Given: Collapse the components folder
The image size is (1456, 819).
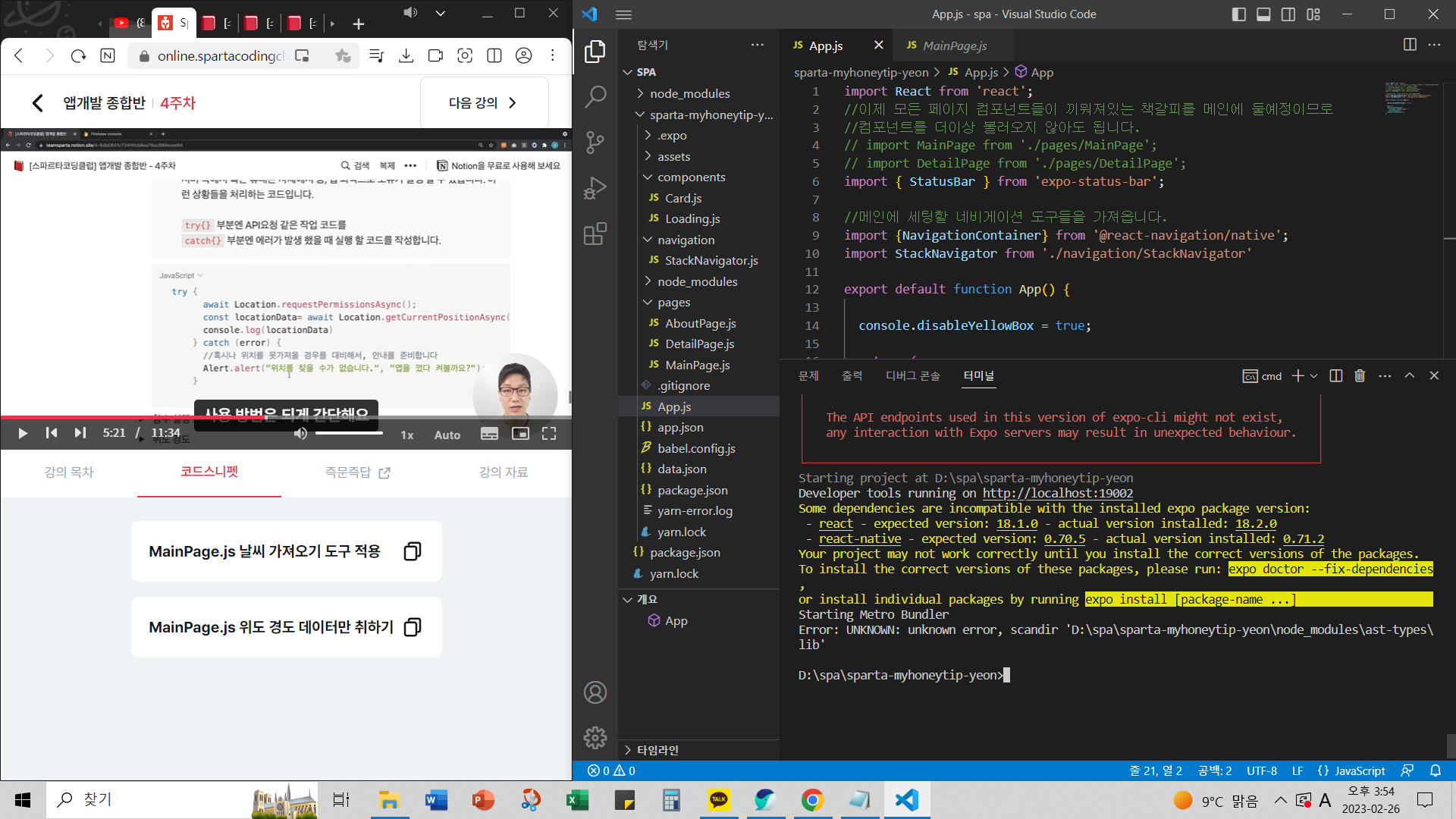Looking at the screenshot, I should click(648, 177).
